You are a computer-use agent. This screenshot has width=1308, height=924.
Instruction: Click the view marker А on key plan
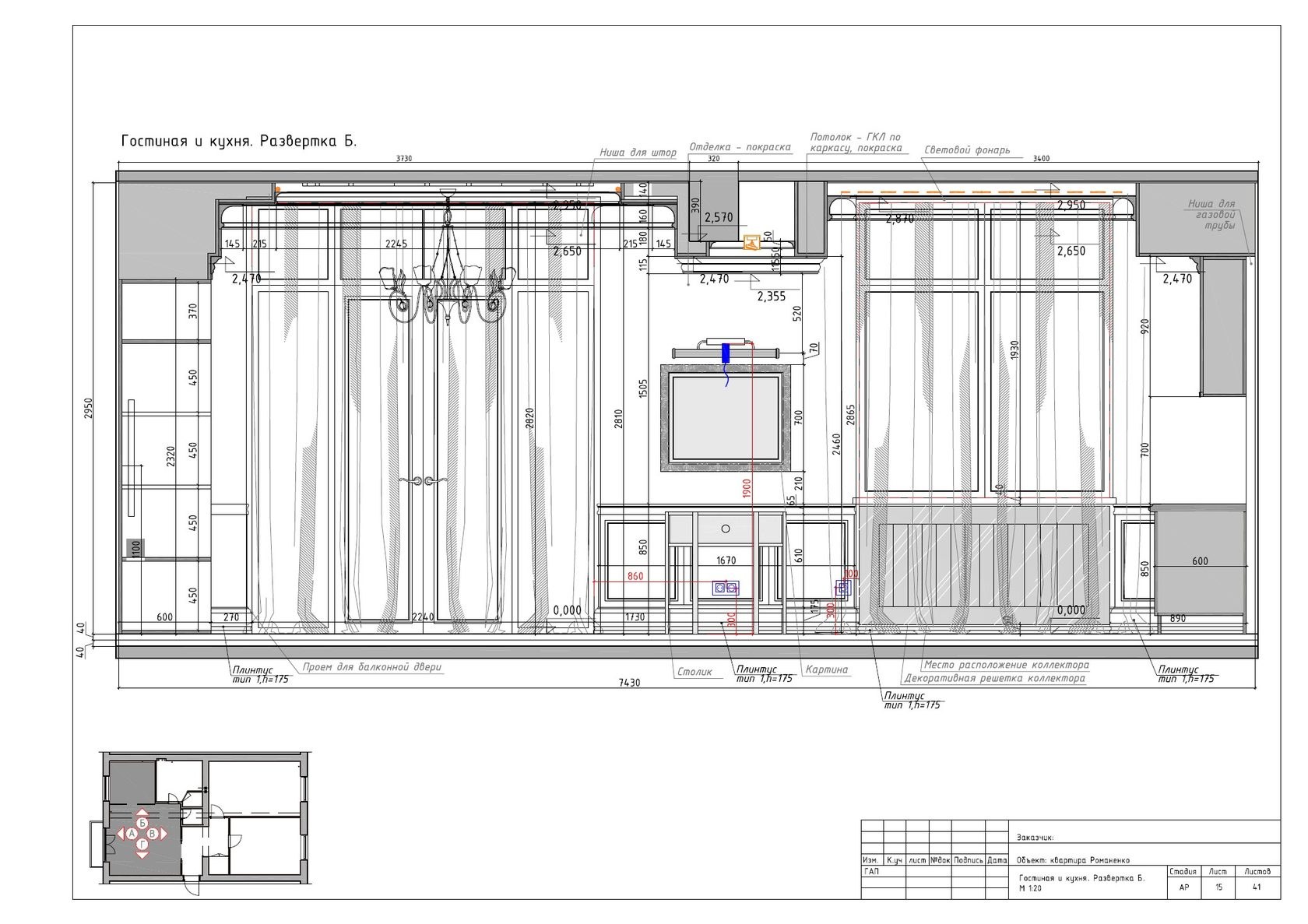click(x=132, y=834)
